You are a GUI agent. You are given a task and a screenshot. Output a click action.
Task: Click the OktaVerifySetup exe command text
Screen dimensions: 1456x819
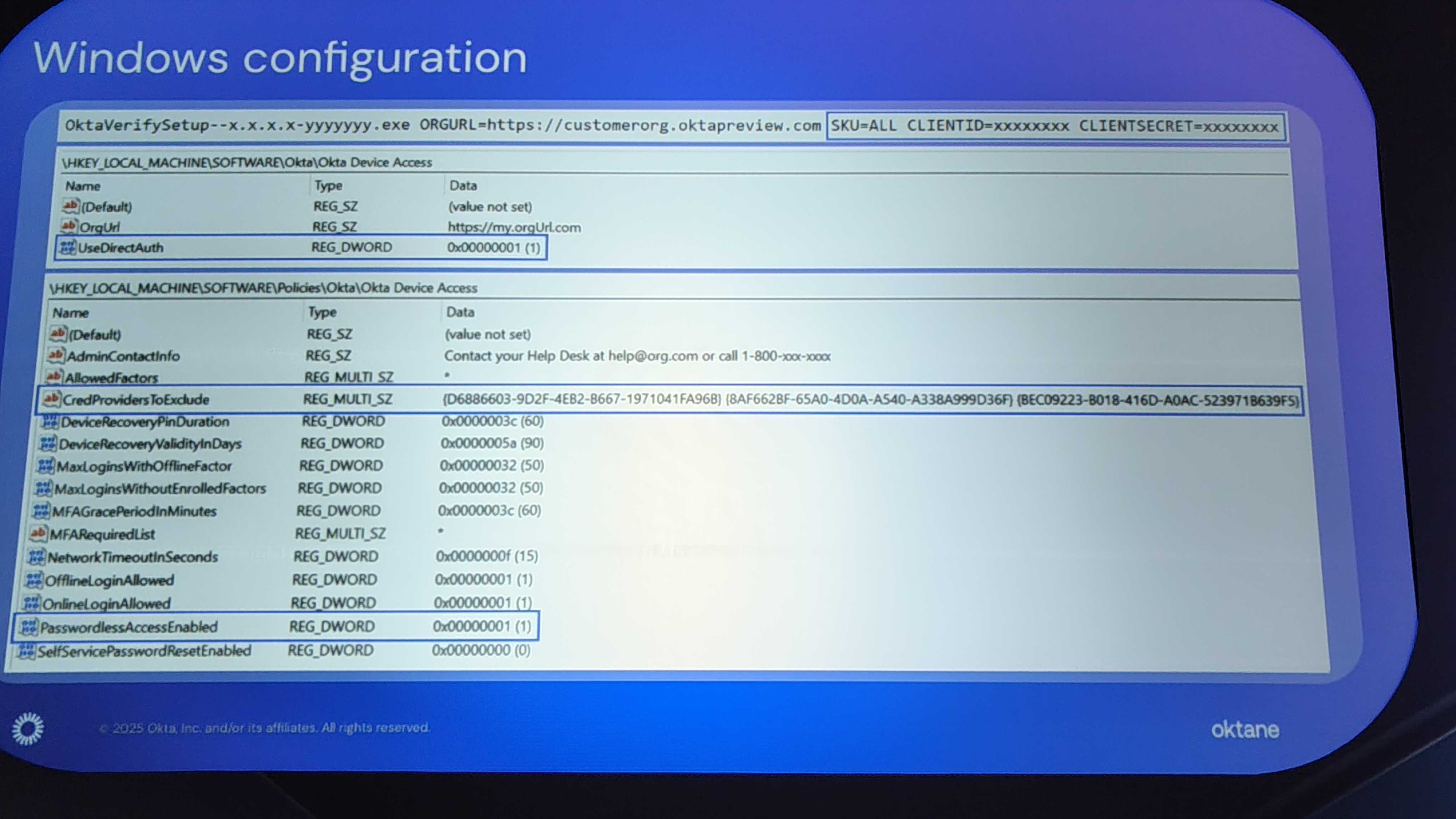pyautogui.click(x=237, y=125)
